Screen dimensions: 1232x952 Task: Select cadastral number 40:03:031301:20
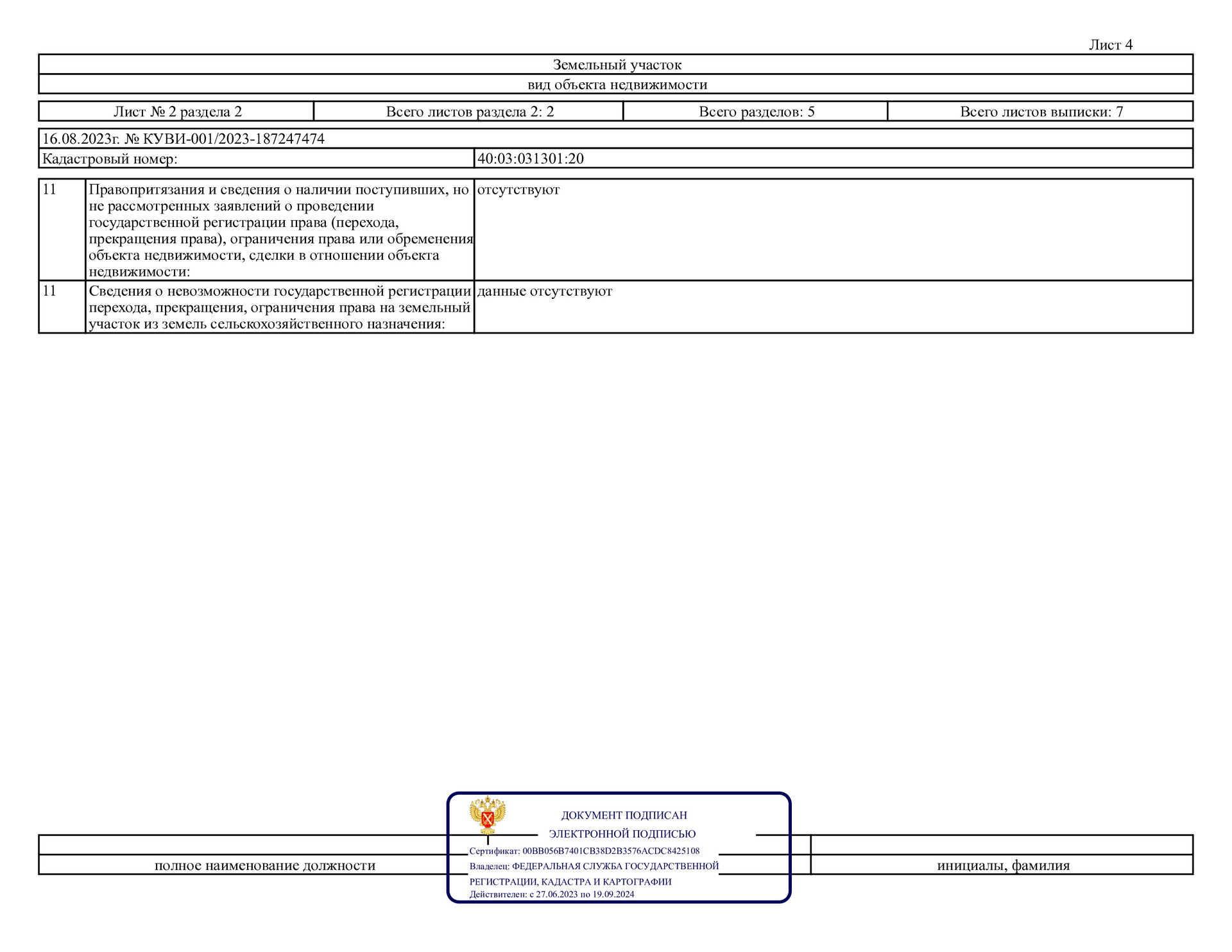(x=530, y=158)
